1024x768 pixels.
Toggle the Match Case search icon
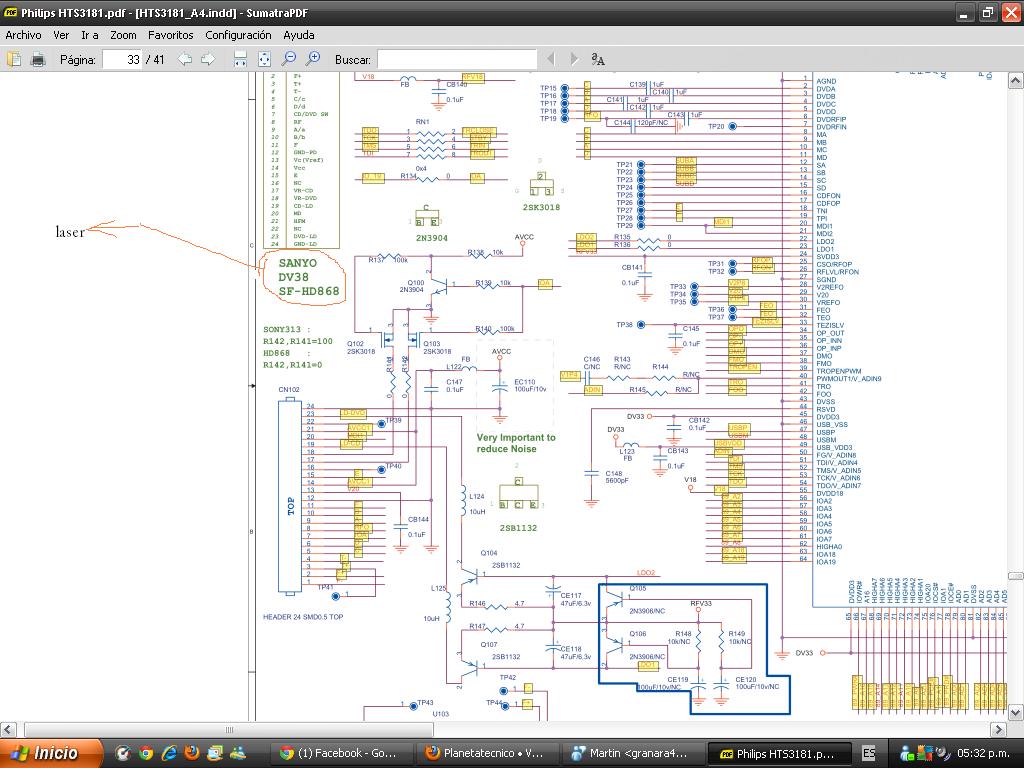598,59
